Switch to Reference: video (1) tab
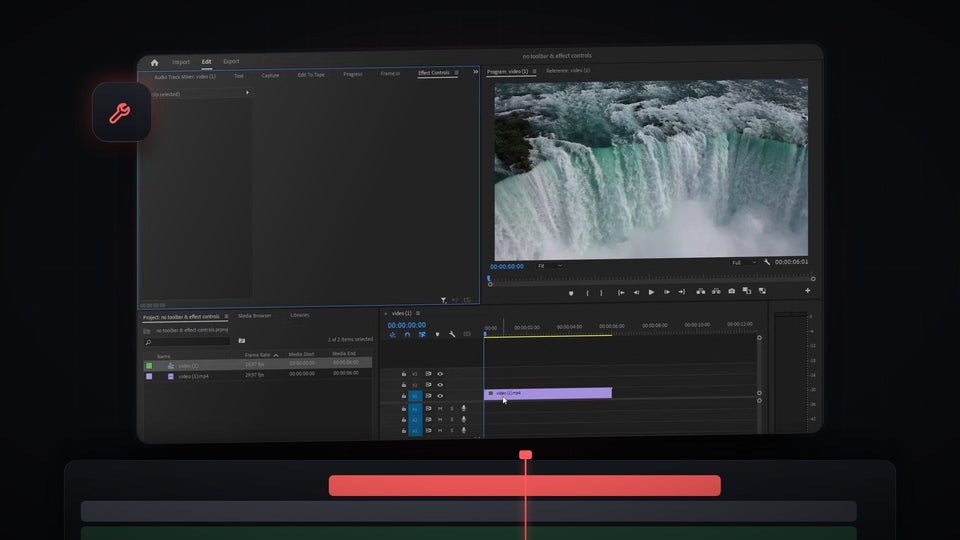 (568, 70)
